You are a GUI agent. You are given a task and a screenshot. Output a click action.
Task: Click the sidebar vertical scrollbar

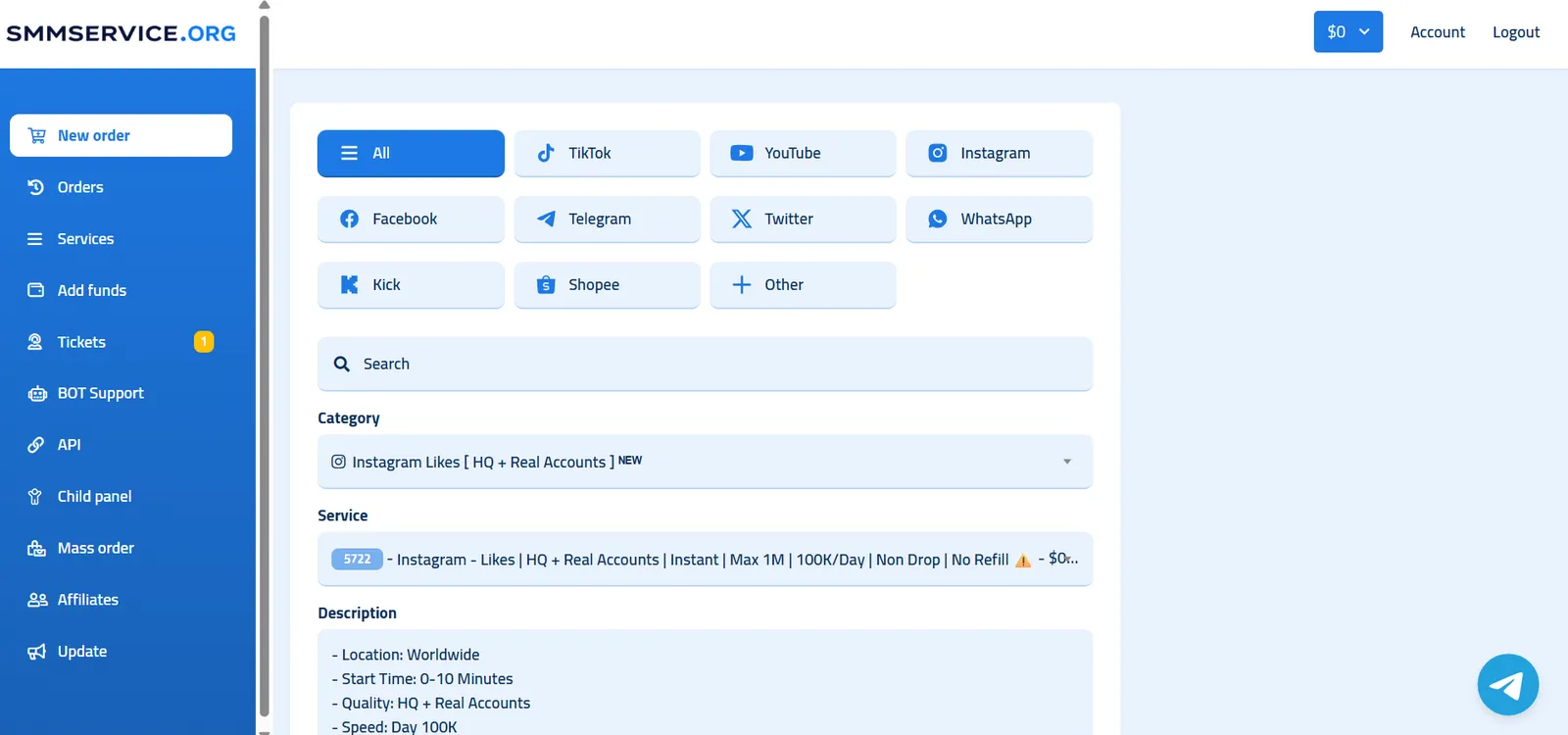click(264, 365)
